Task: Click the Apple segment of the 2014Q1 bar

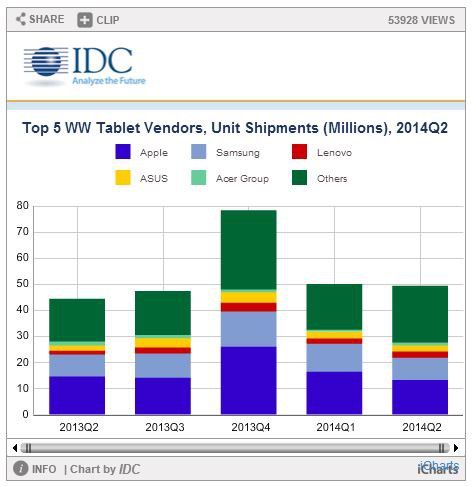Action: (334, 393)
